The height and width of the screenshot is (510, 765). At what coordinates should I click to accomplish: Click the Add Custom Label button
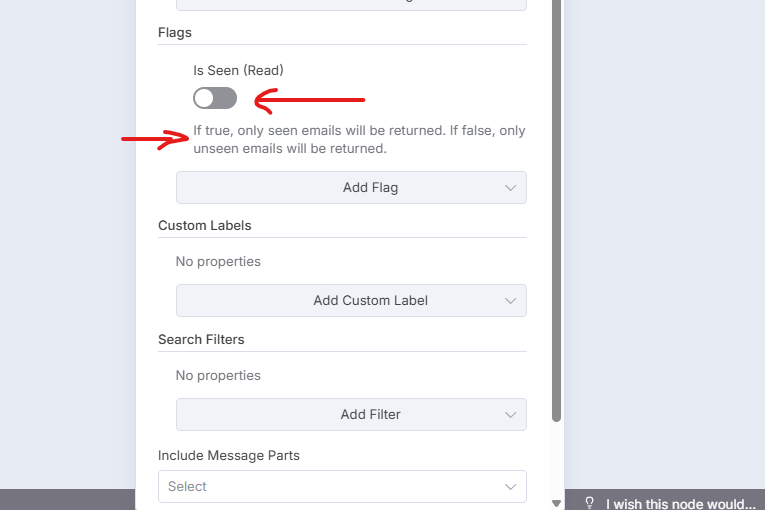(x=351, y=301)
